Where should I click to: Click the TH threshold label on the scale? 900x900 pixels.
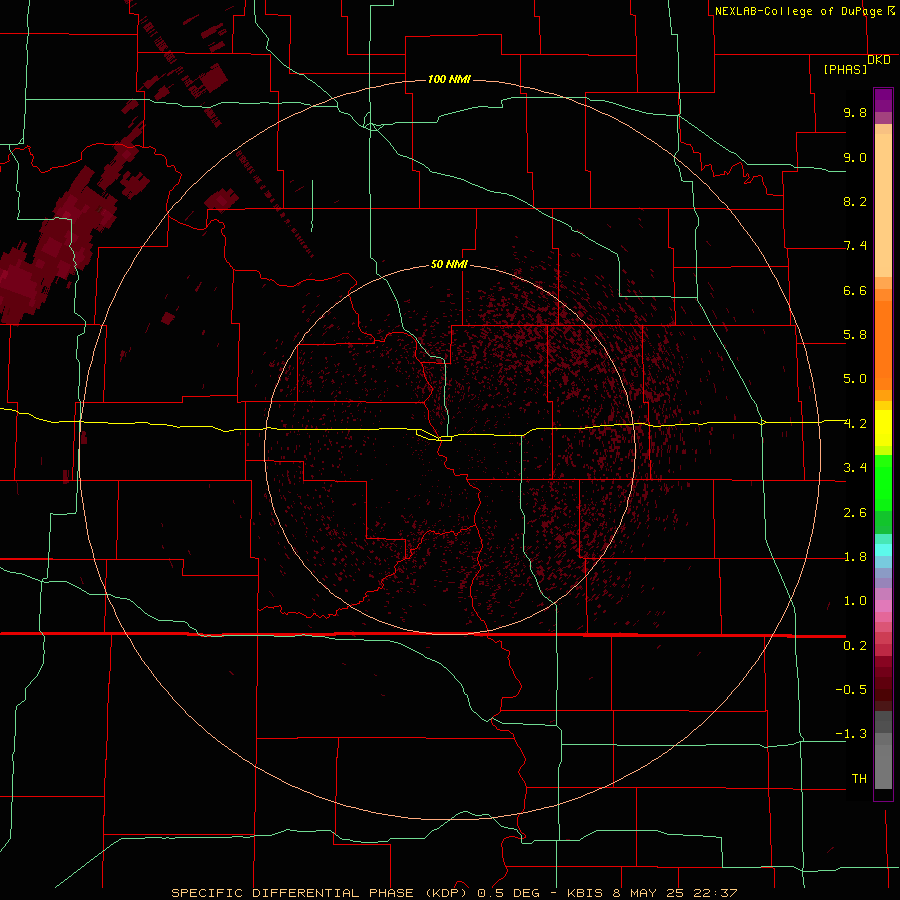859,779
